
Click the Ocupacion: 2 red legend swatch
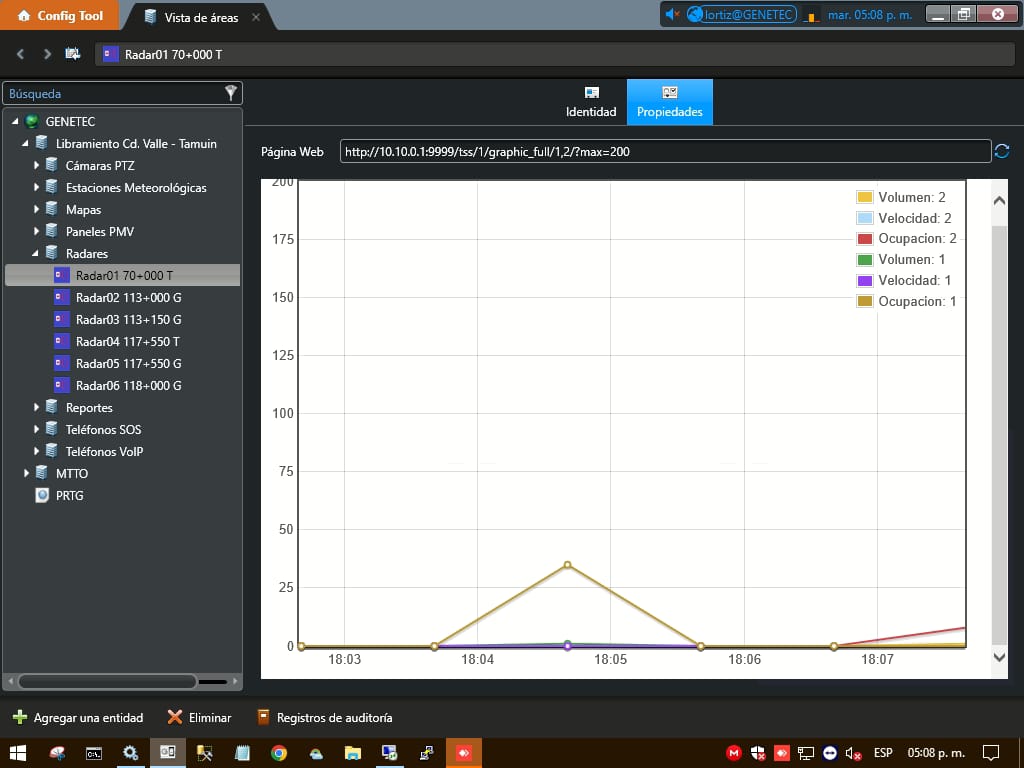[865, 239]
